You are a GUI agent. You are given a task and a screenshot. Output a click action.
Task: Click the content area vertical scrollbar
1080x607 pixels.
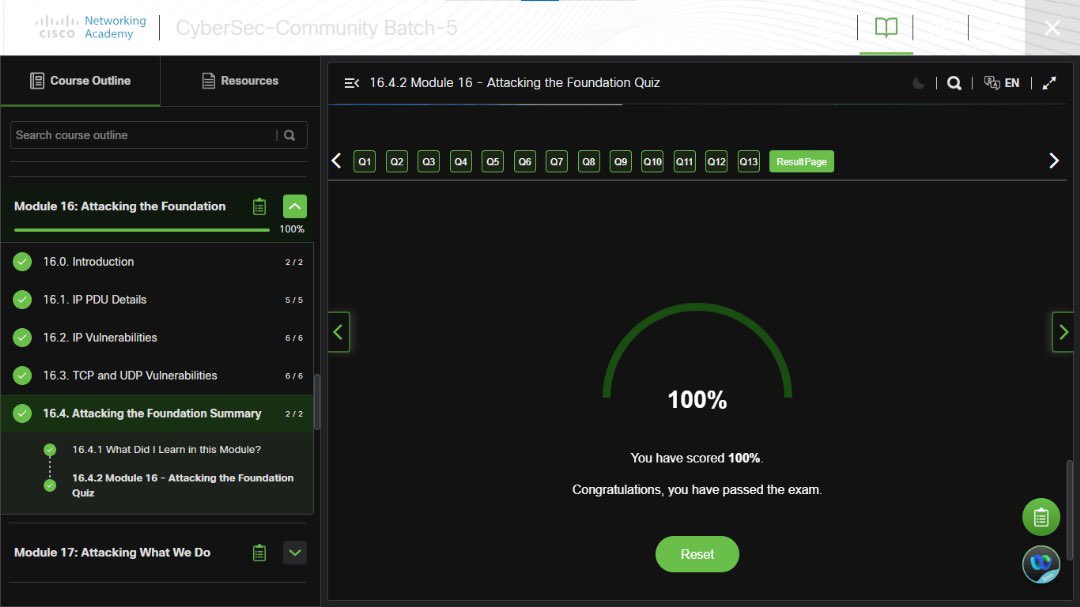[x=1070, y=510]
